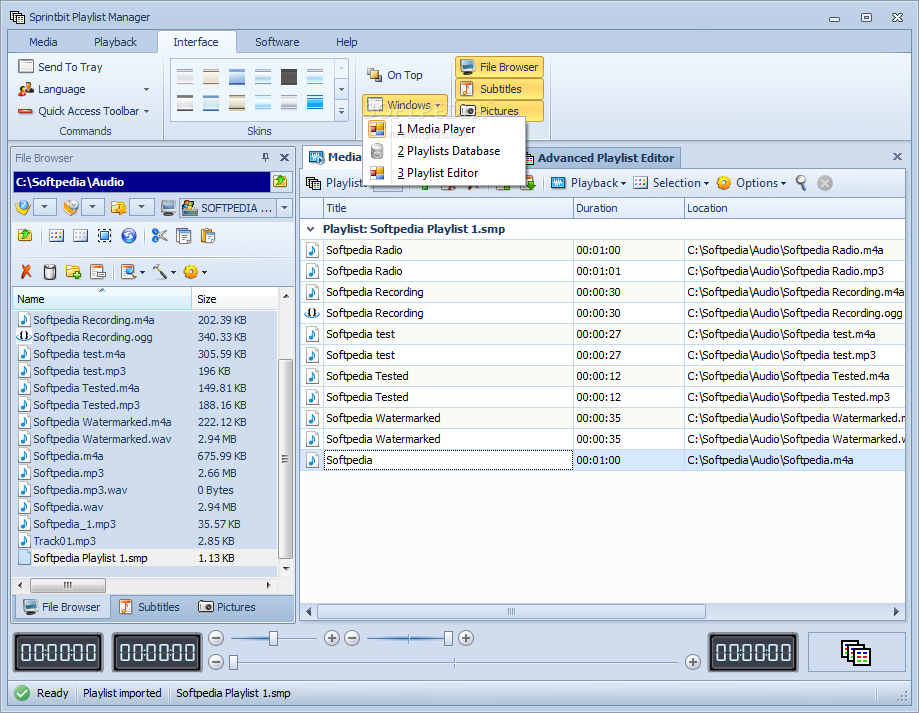This screenshot has width=919, height=713.
Task: Sort playlist by the Duration column header
Action: 628,208
